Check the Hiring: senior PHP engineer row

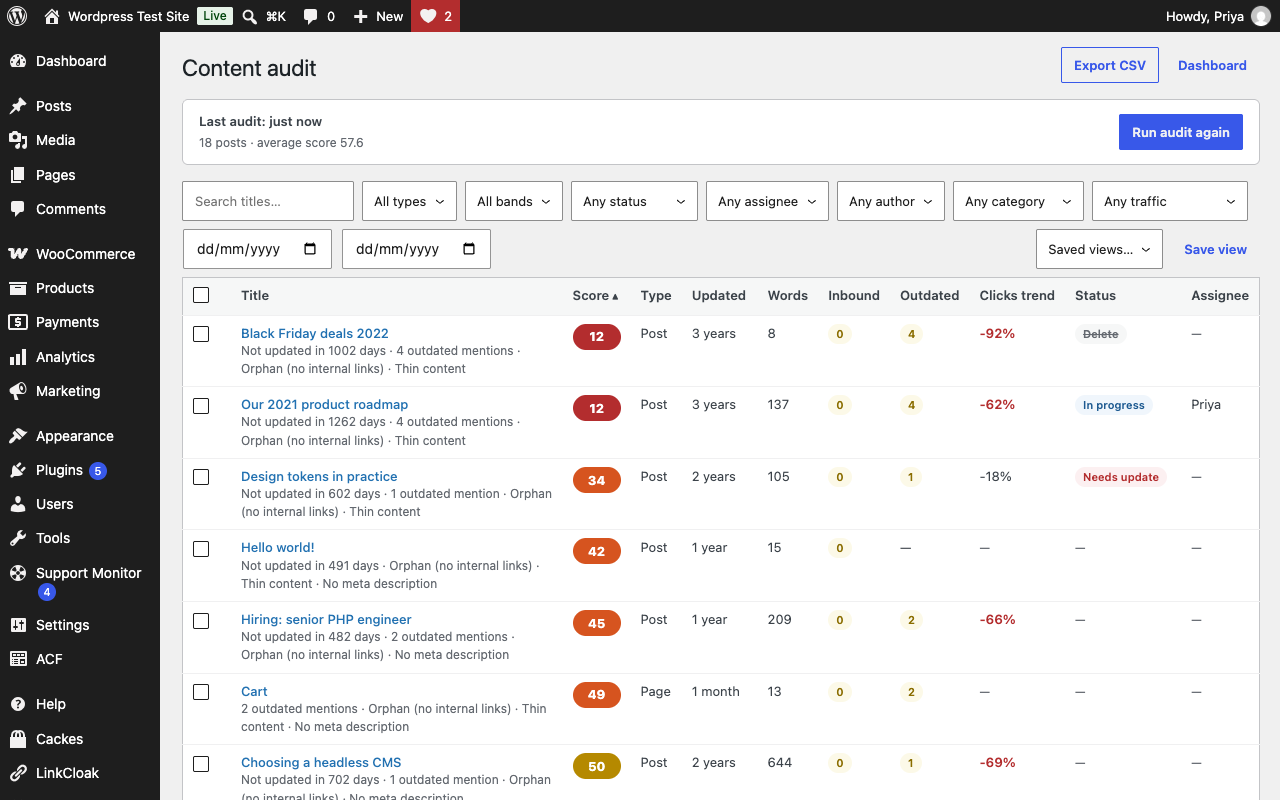coord(201,621)
